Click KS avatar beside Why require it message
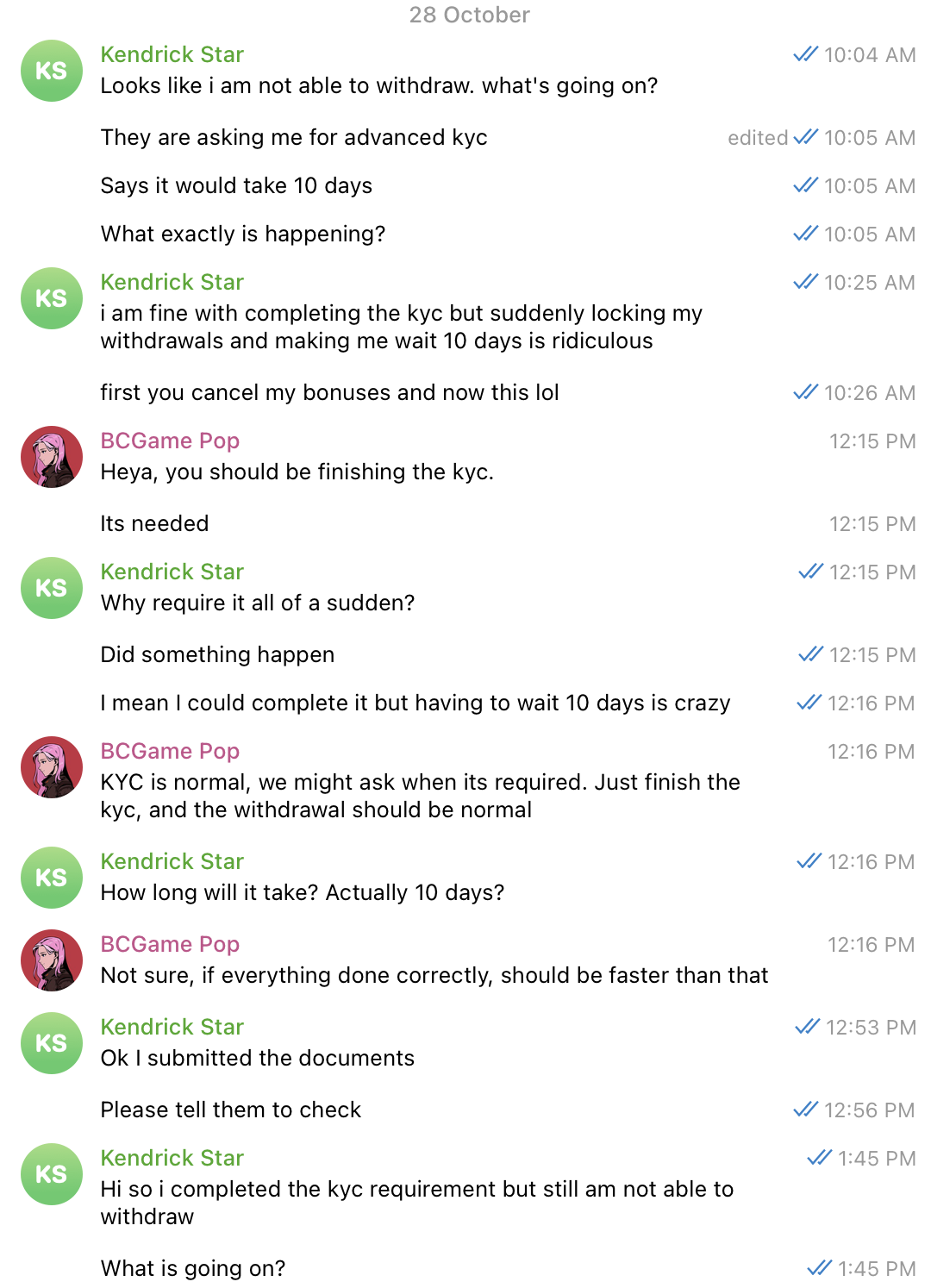Screen dimensions: 931x1288 point(52,588)
